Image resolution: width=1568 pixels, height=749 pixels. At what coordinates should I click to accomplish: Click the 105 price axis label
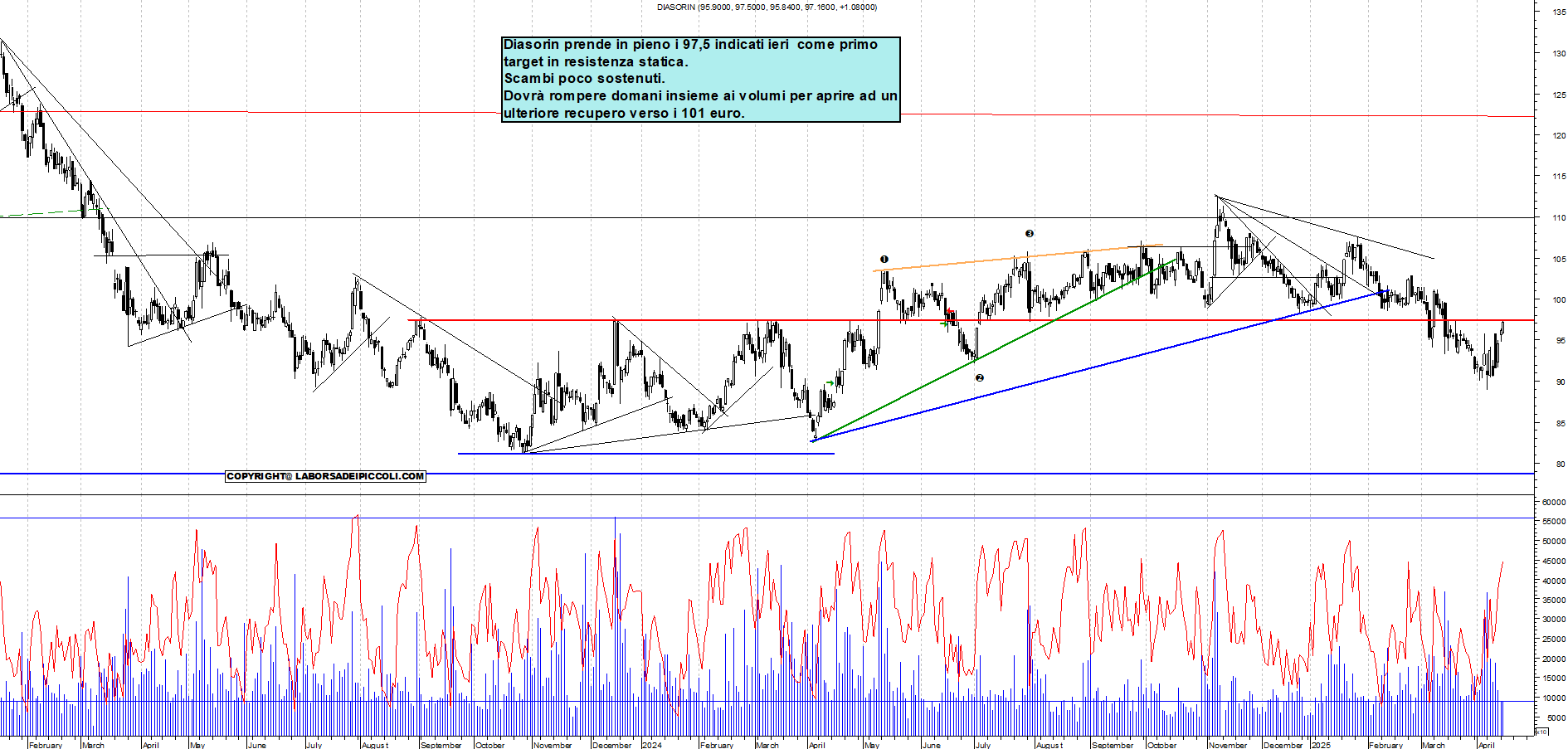1559,259
